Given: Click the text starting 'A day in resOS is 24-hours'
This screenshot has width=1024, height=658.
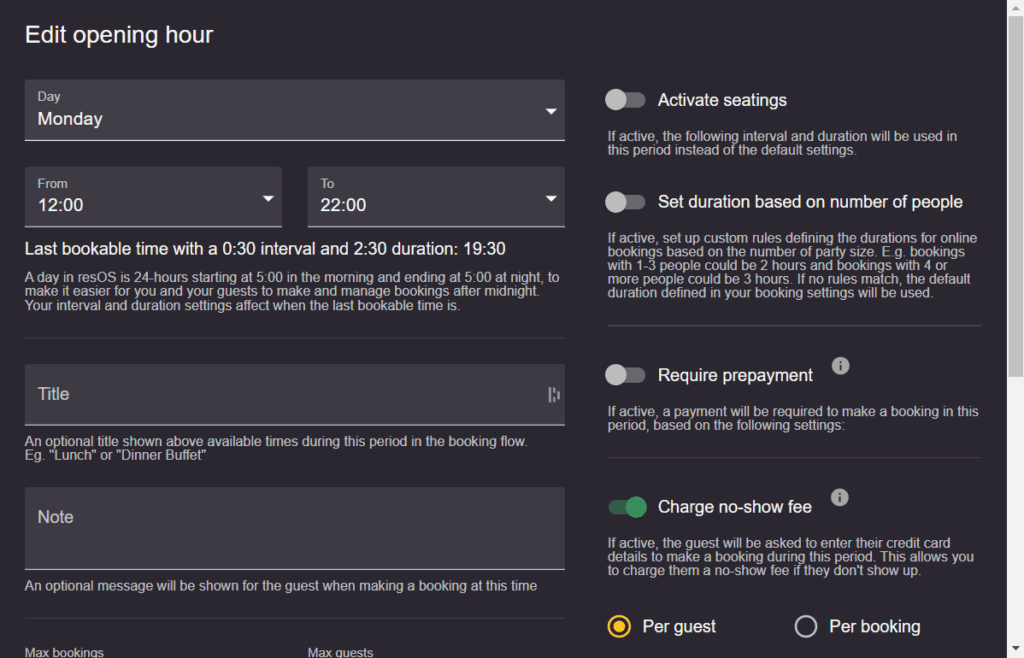Looking at the screenshot, I should coord(292,291).
